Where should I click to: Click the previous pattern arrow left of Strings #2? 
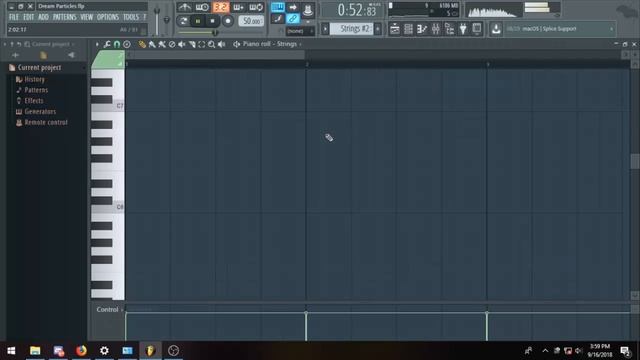coord(325,29)
